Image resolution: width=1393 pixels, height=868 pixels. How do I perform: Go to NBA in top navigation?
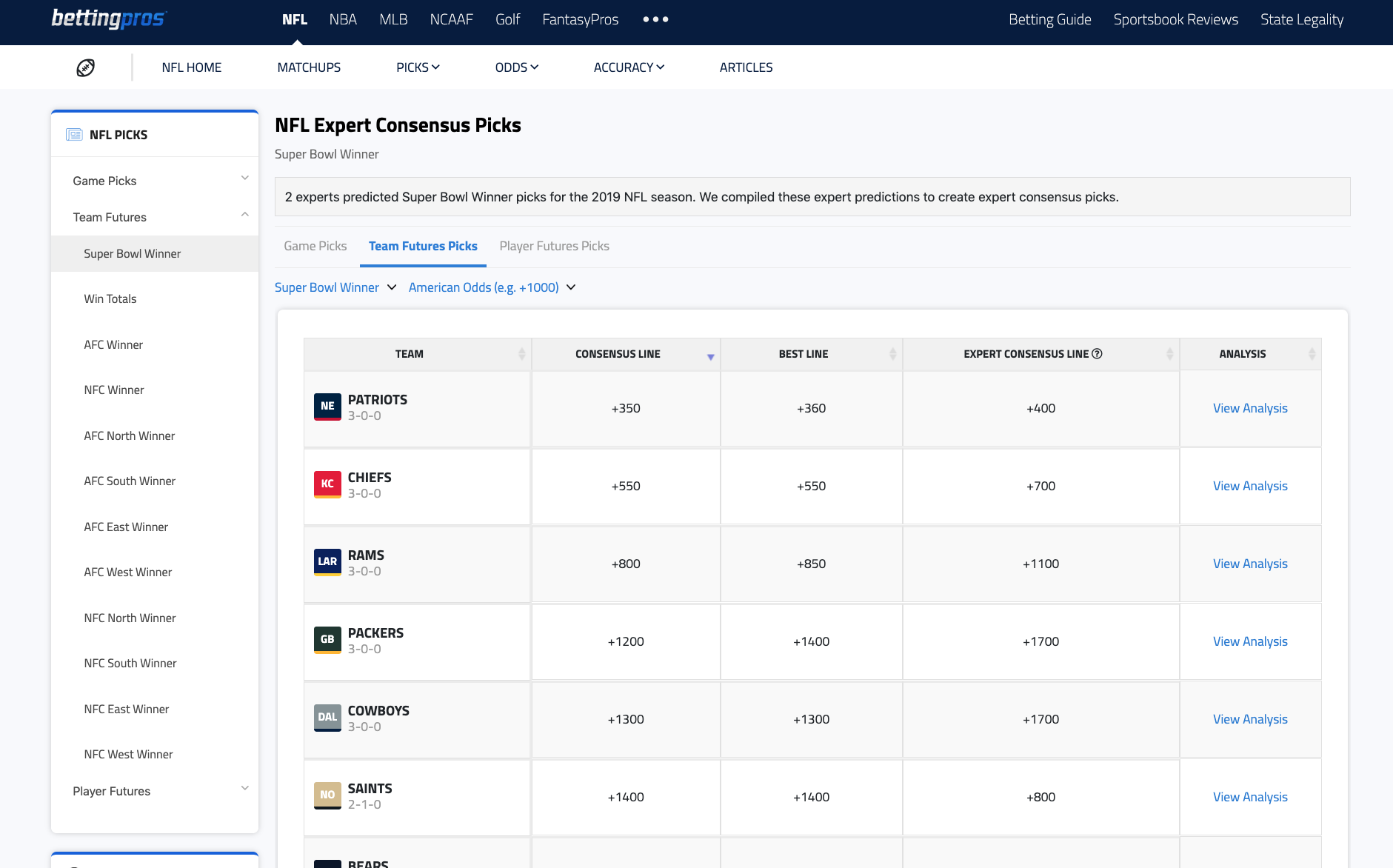(x=343, y=19)
